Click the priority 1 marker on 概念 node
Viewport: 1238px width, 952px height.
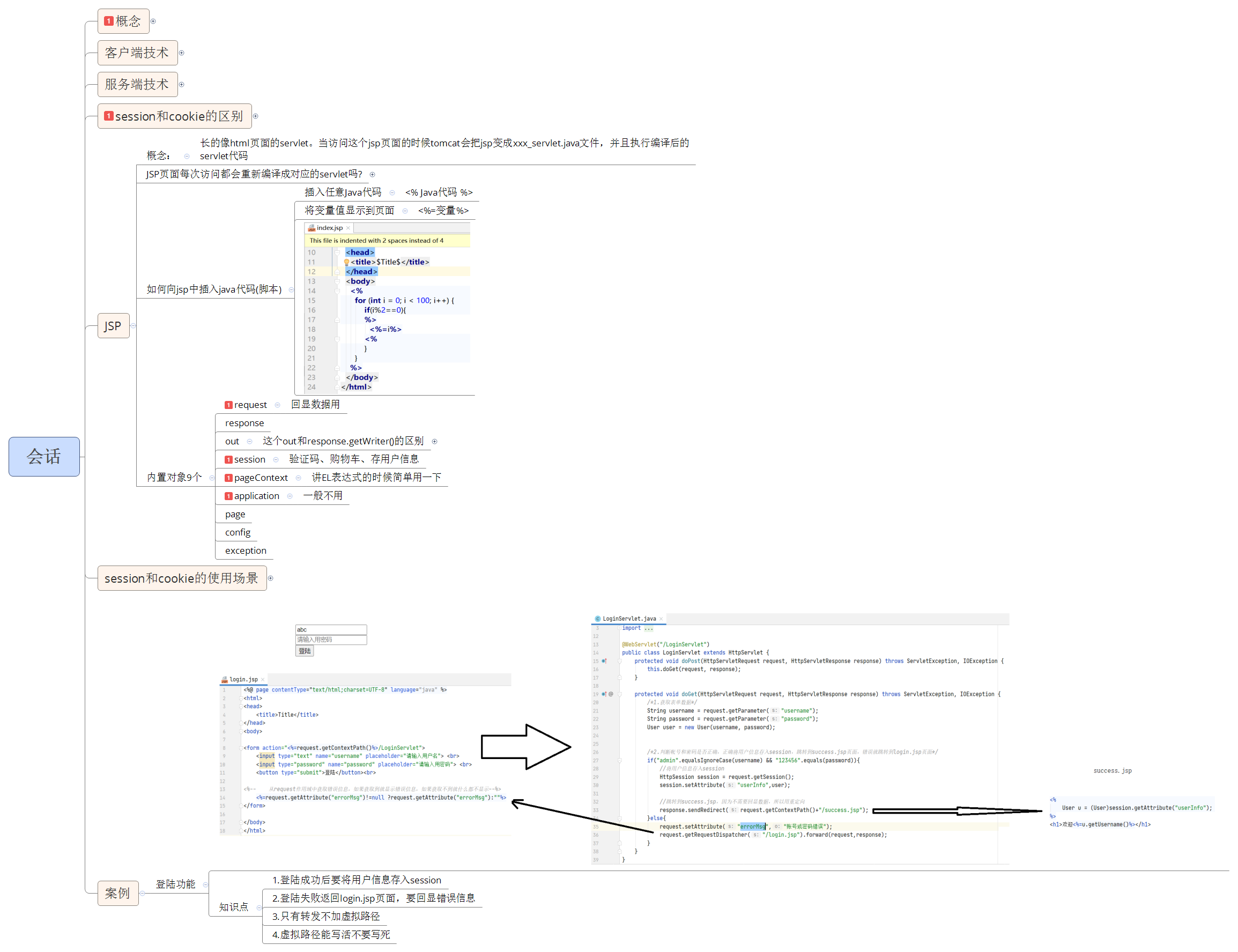[x=108, y=21]
